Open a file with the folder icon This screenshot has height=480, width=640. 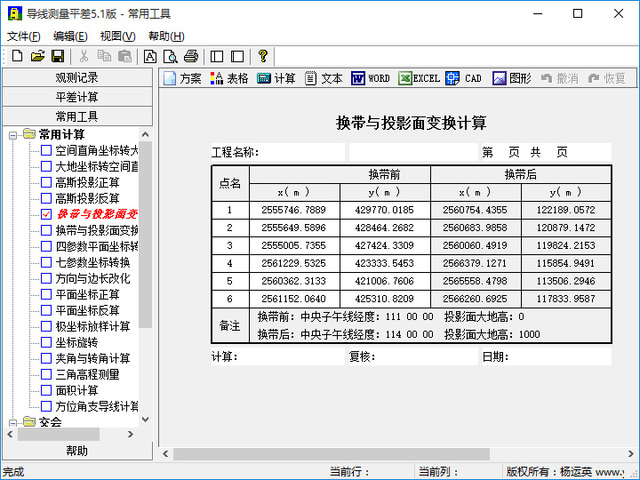pos(38,56)
